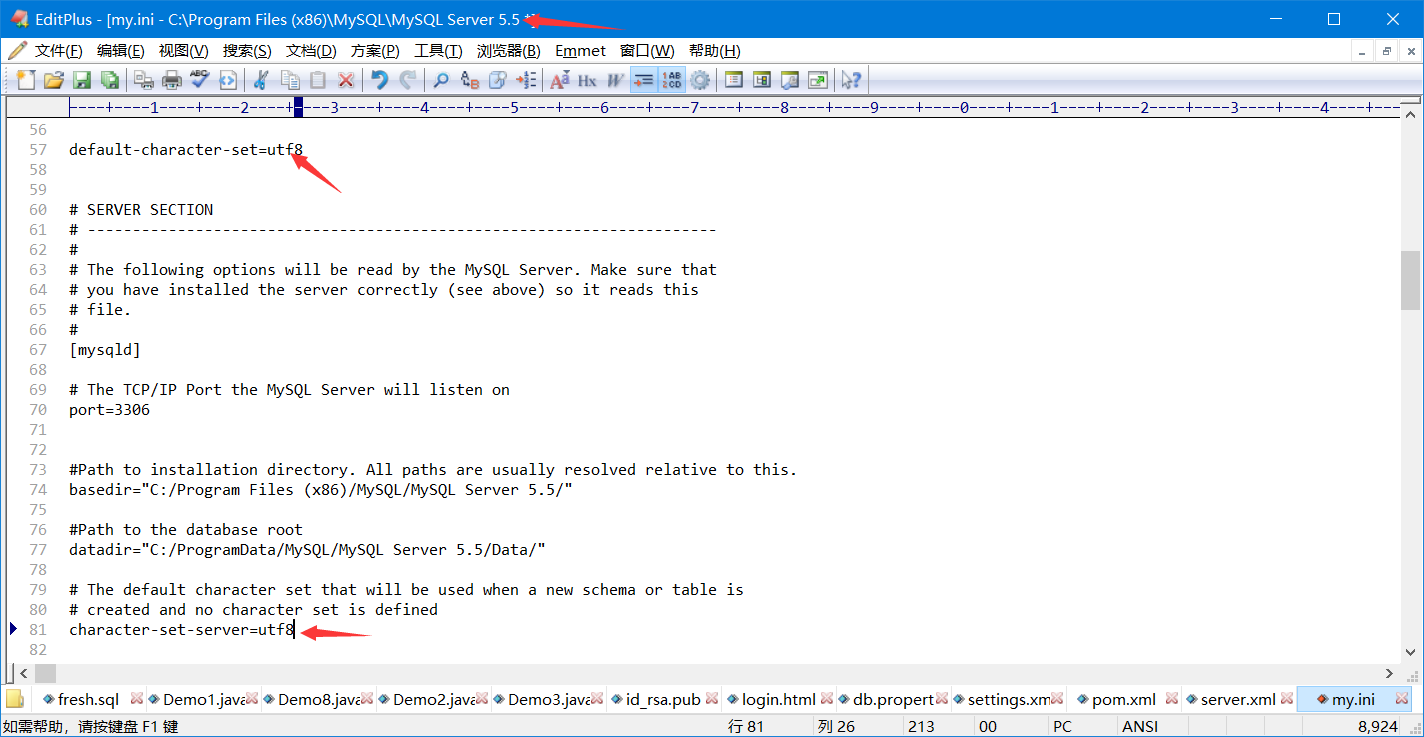Click the folder icon beside document tabs

pos(15,699)
